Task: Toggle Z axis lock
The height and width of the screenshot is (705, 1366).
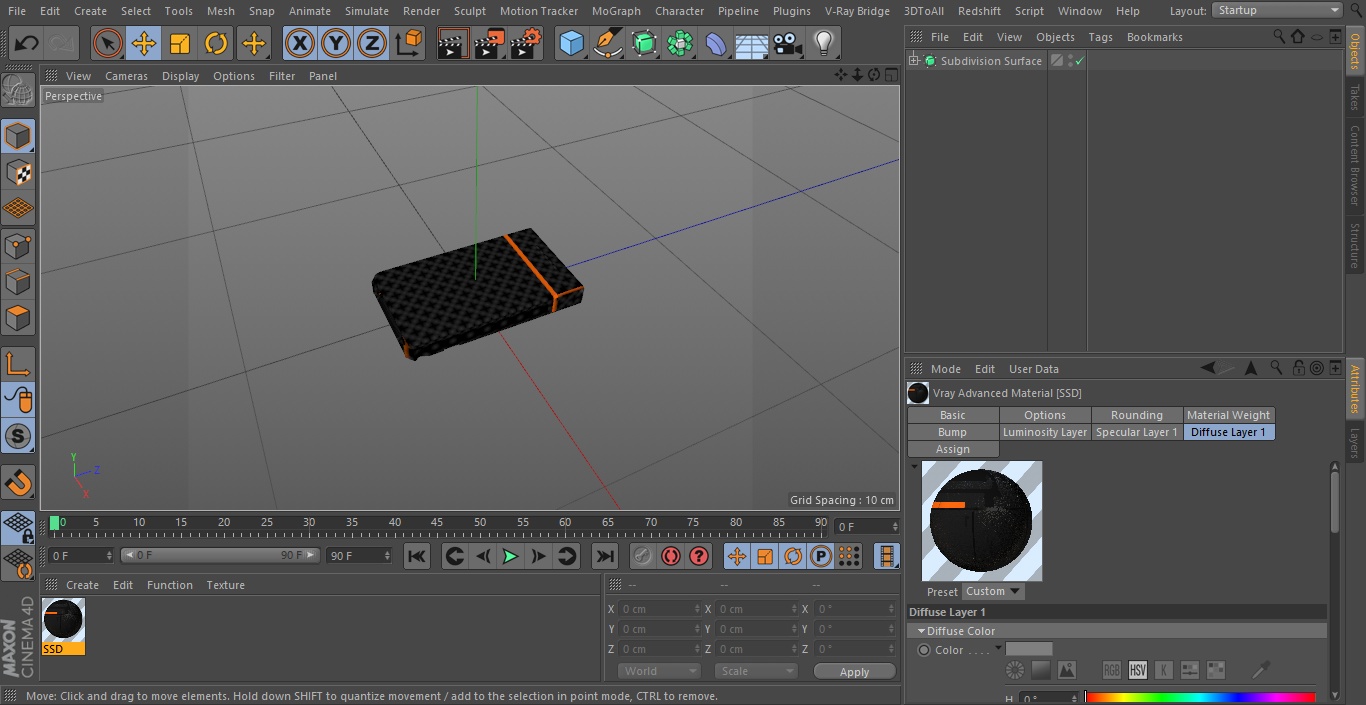Action: coord(372,44)
